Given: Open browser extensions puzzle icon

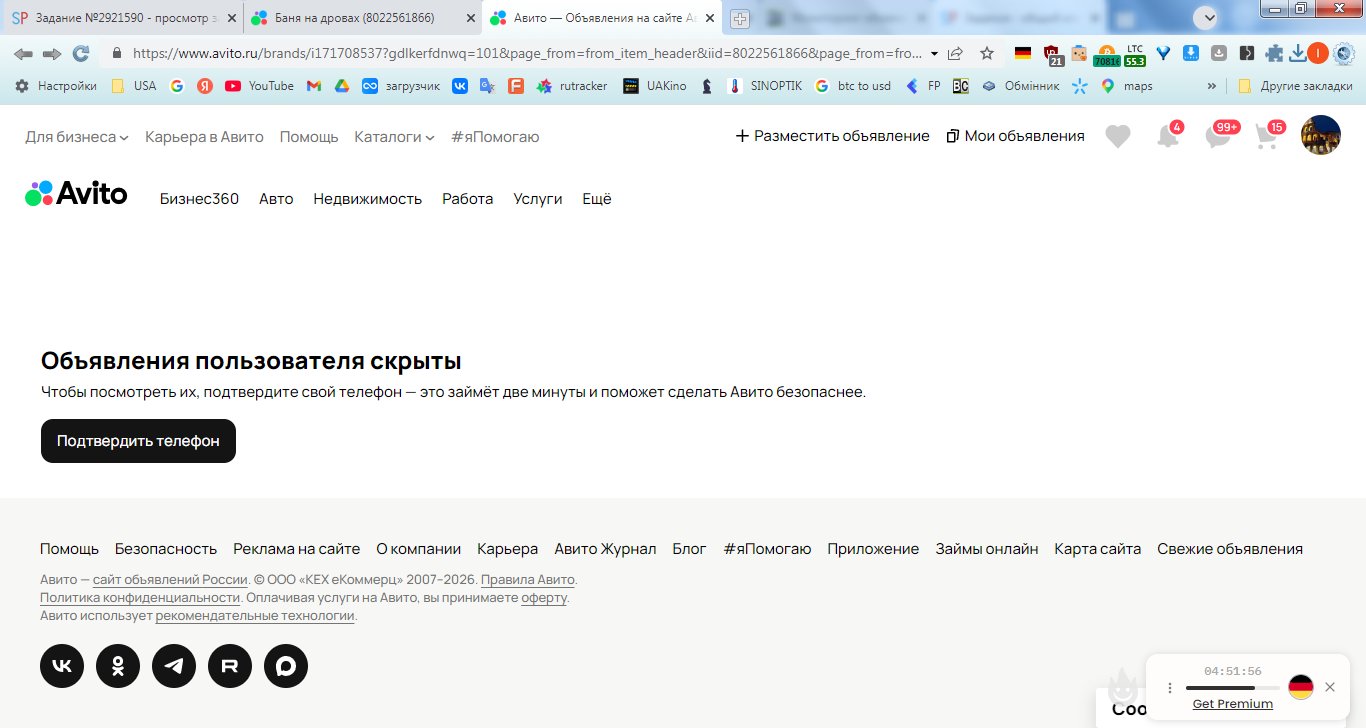Looking at the screenshot, I should pyautogui.click(x=1274, y=53).
